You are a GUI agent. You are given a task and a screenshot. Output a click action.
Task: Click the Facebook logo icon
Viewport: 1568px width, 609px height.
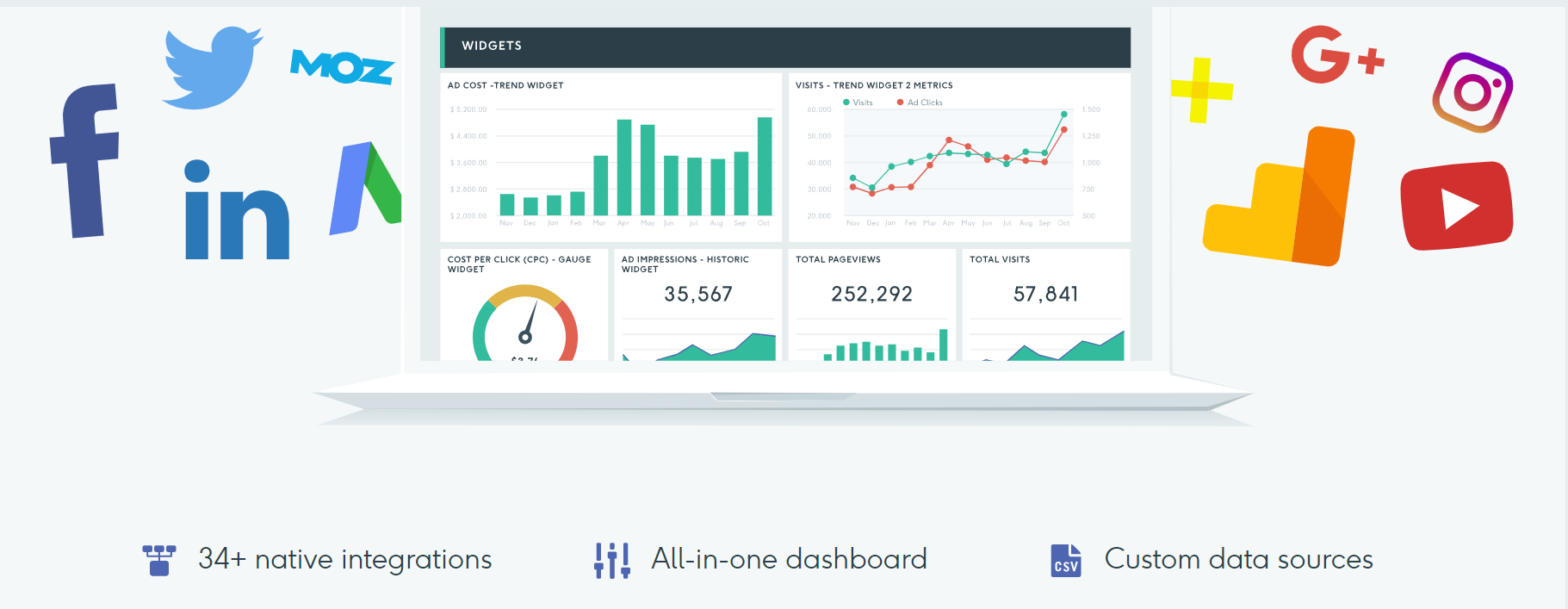(x=84, y=161)
